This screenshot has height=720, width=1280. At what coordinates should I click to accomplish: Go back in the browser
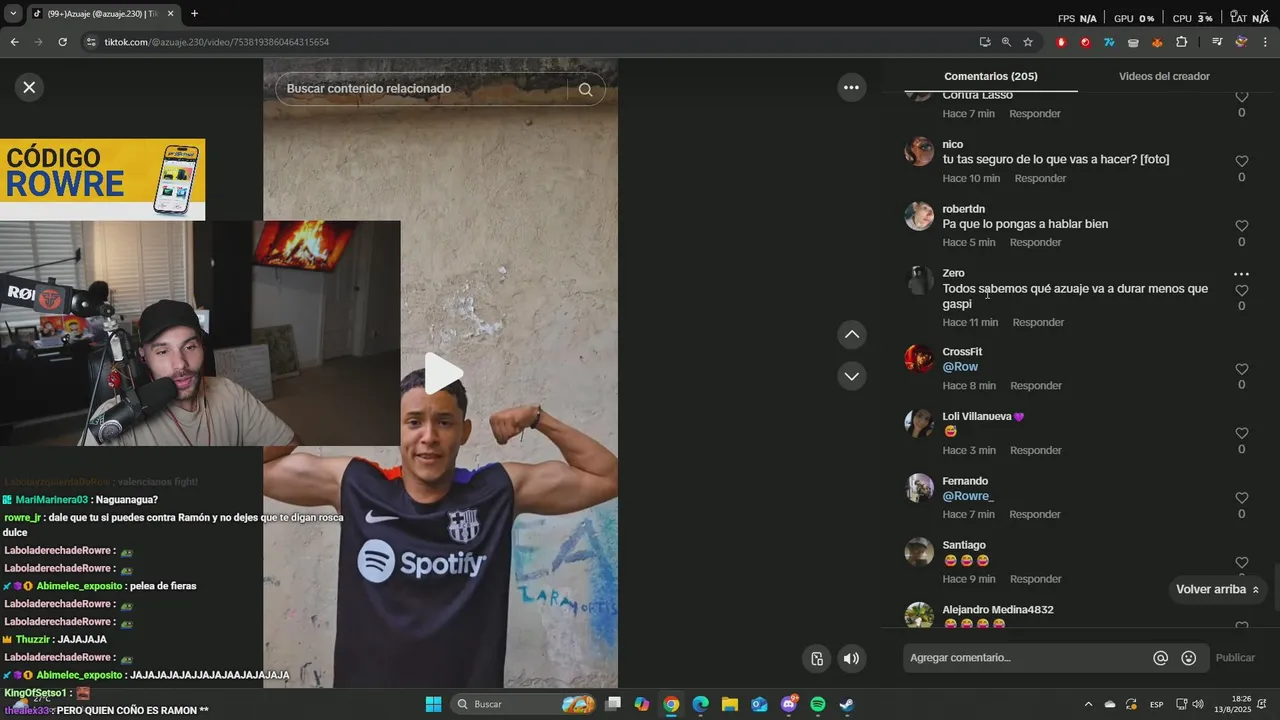14,42
